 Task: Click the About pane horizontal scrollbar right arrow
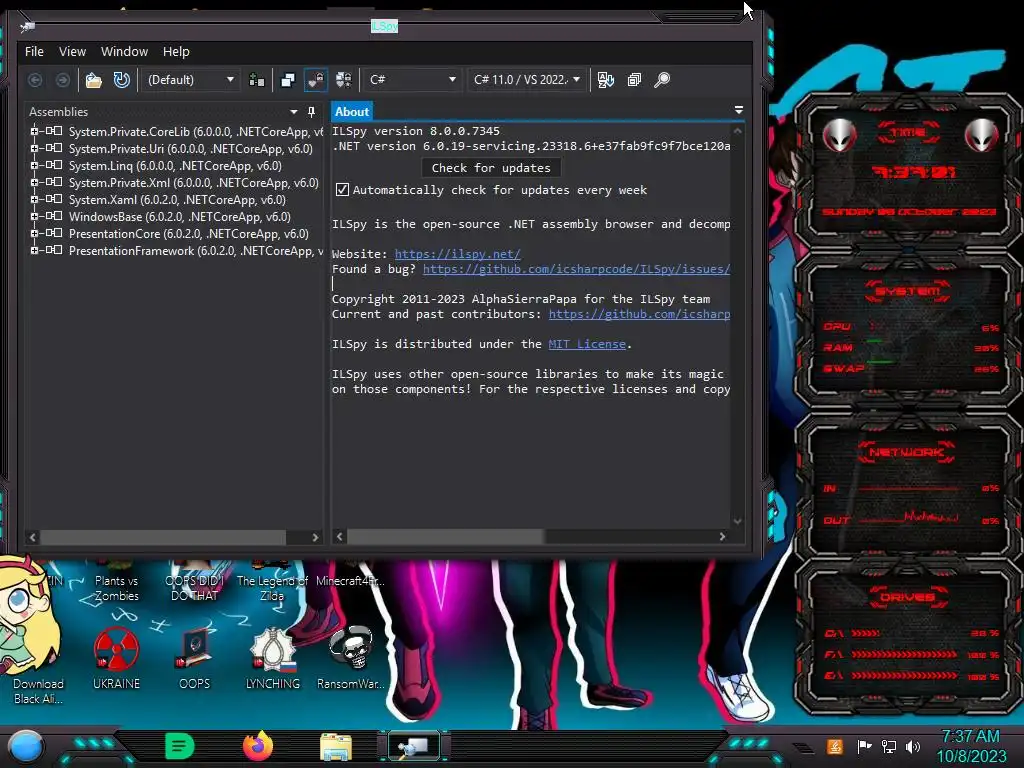pos(722,537)
